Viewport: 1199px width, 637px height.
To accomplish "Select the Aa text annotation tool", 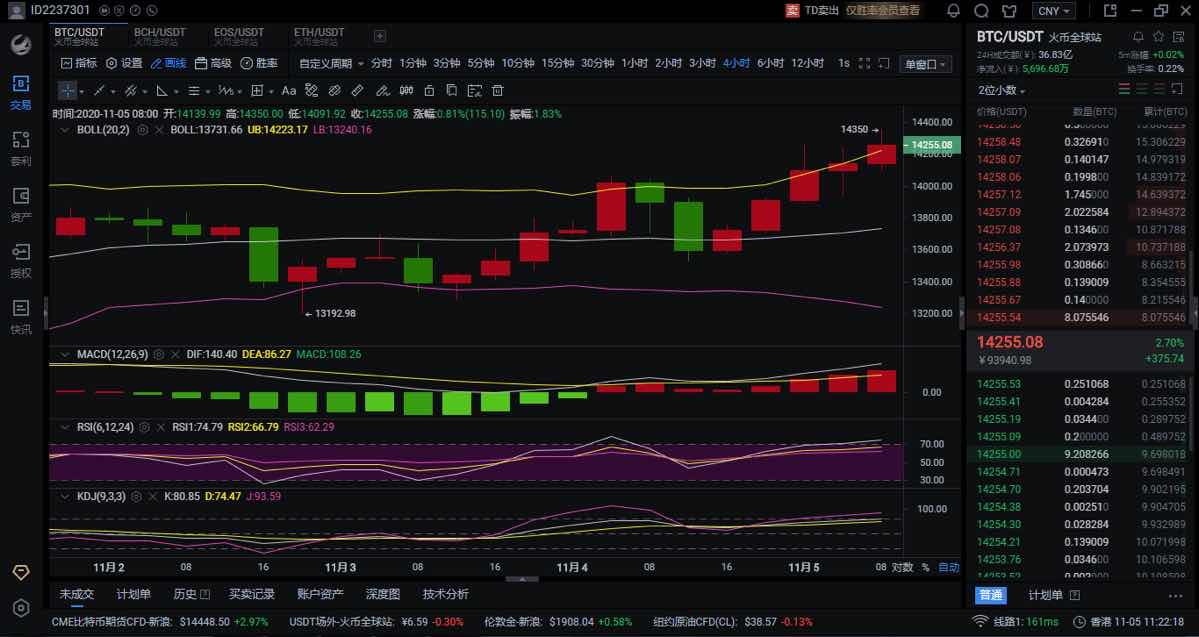I will (289, 90).
